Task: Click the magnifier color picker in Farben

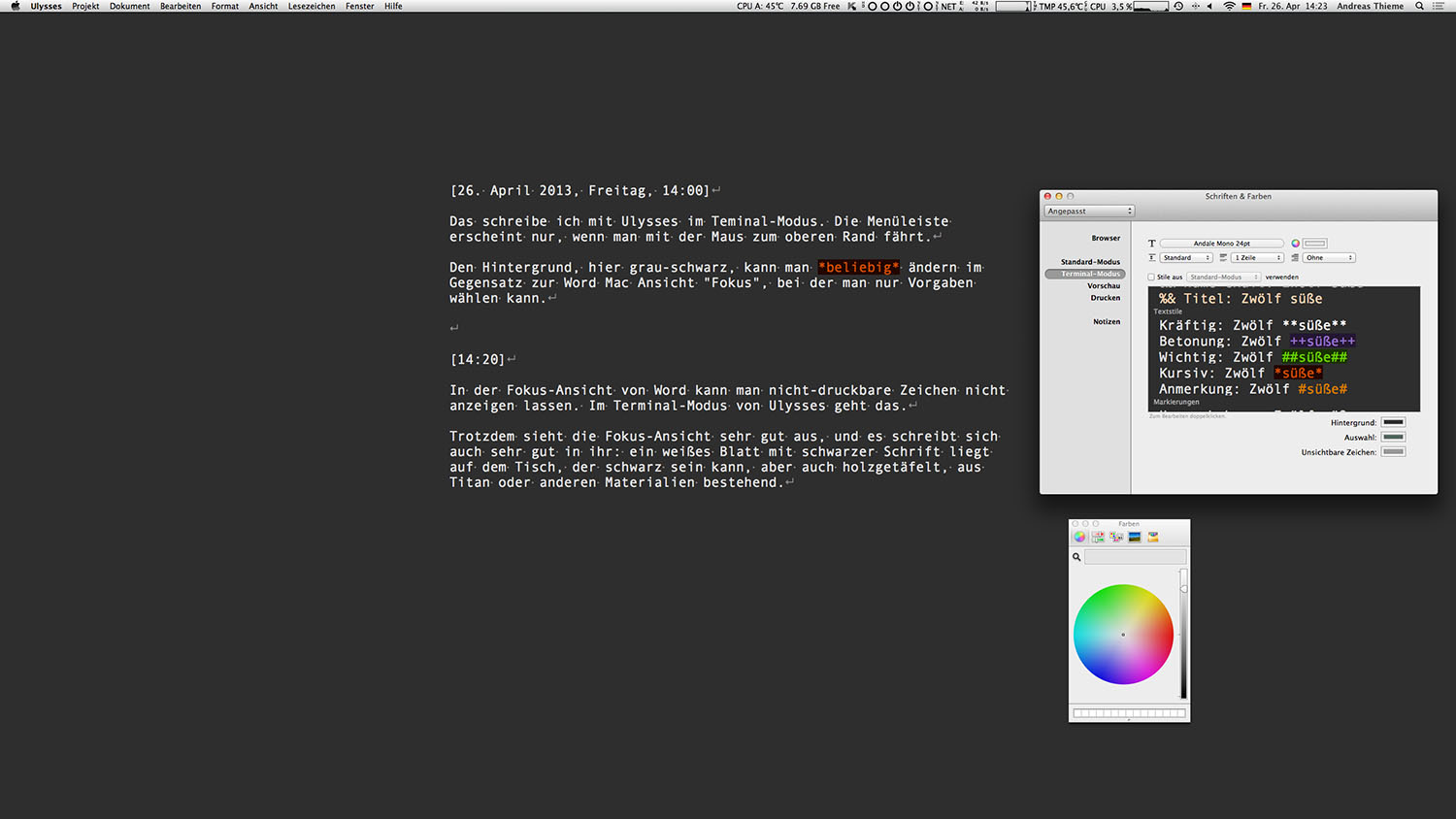Action: tap(1076, 557)
